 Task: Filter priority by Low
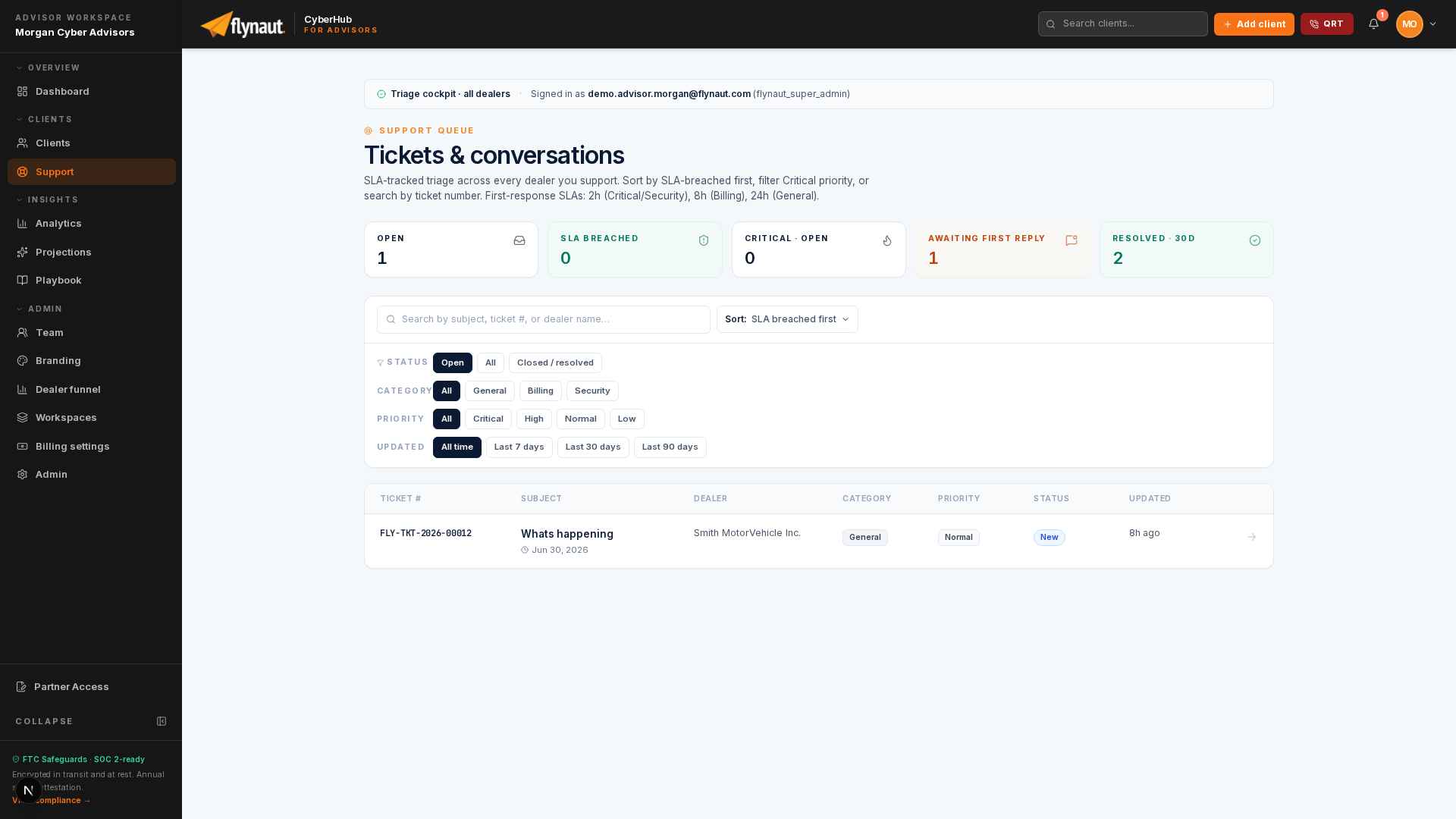627,419
